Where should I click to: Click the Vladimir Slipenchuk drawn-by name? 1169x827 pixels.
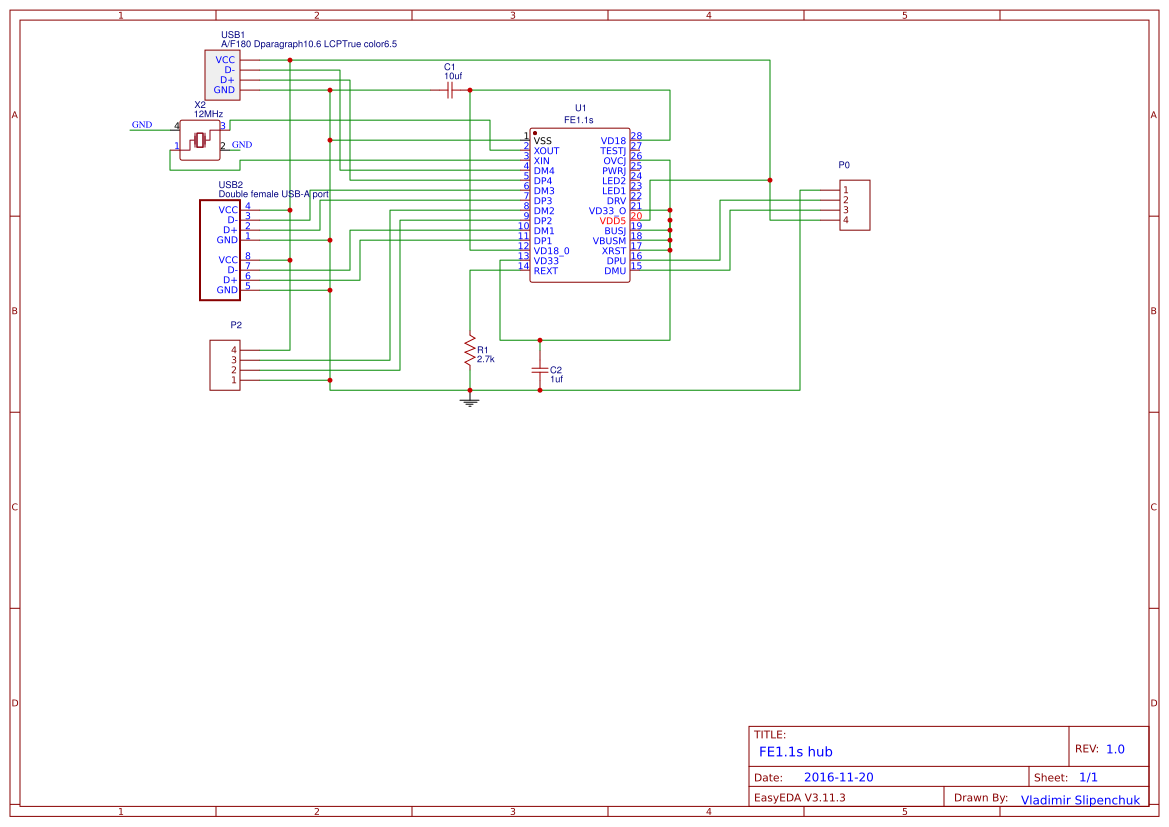1080,800
